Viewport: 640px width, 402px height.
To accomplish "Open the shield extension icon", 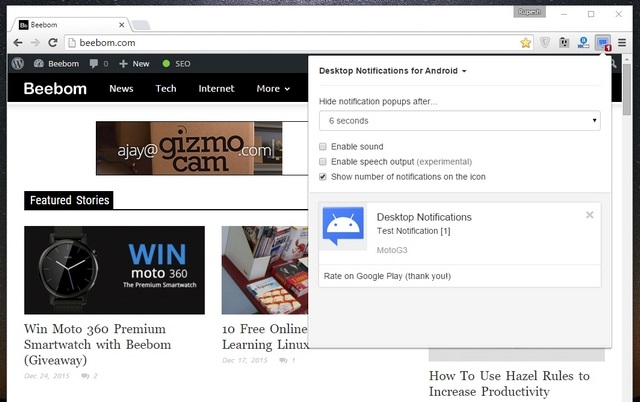I will click(x=545, y=42).
